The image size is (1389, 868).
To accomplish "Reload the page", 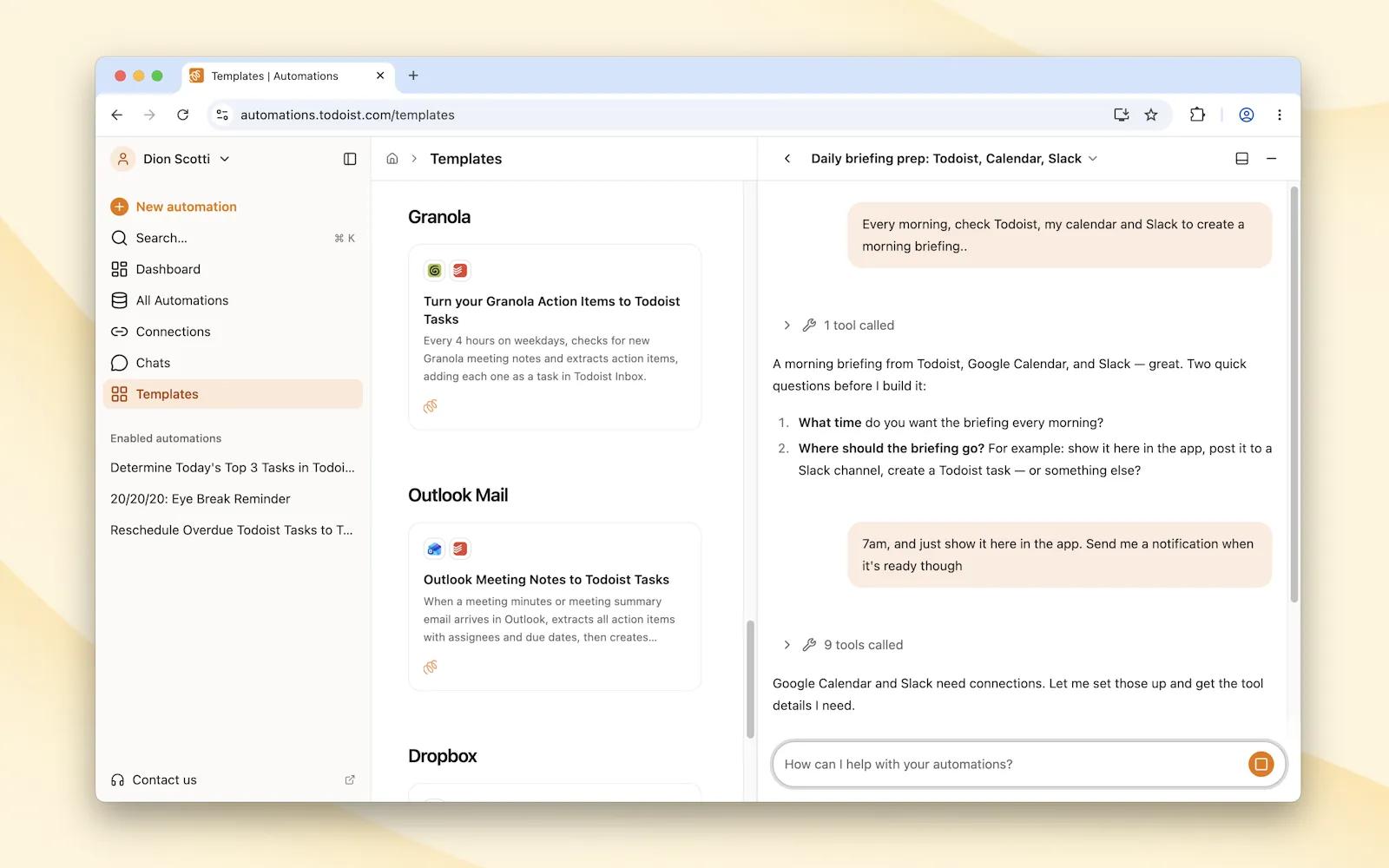I will [182, 115].
